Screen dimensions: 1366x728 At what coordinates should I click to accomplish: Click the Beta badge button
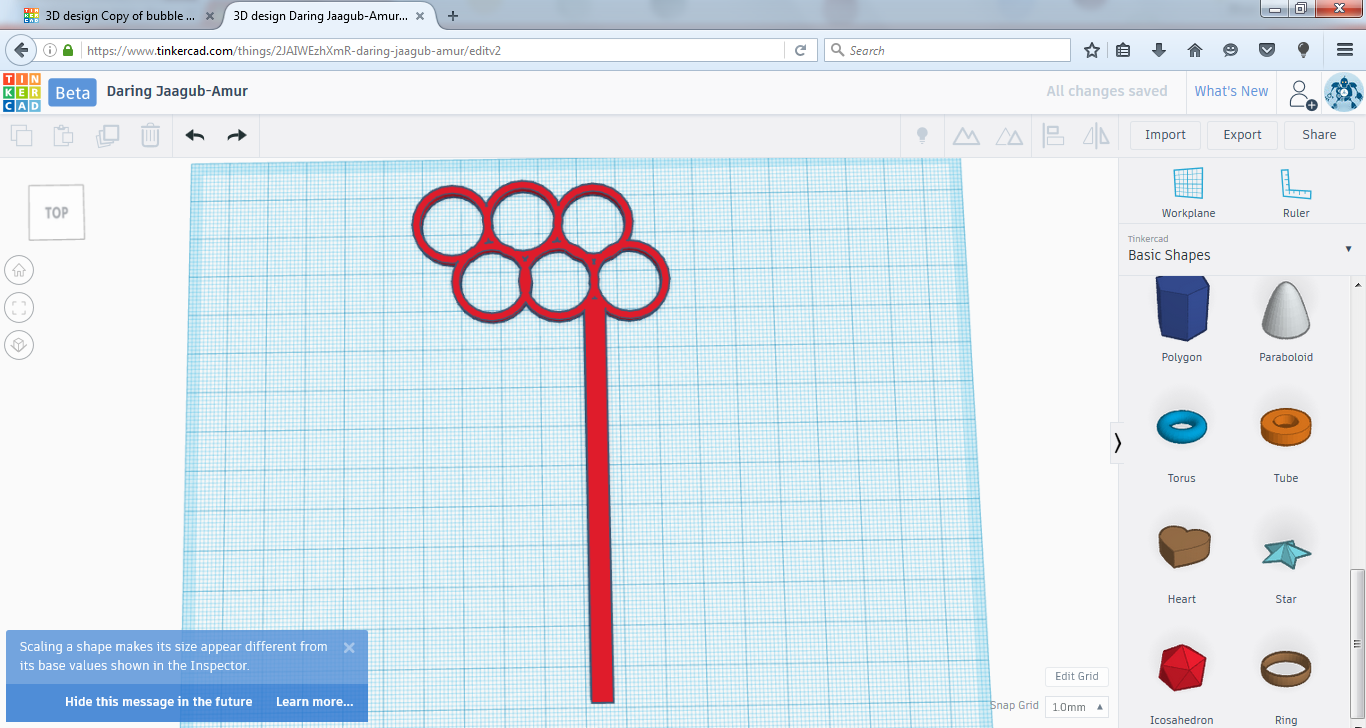pos(72,92)
